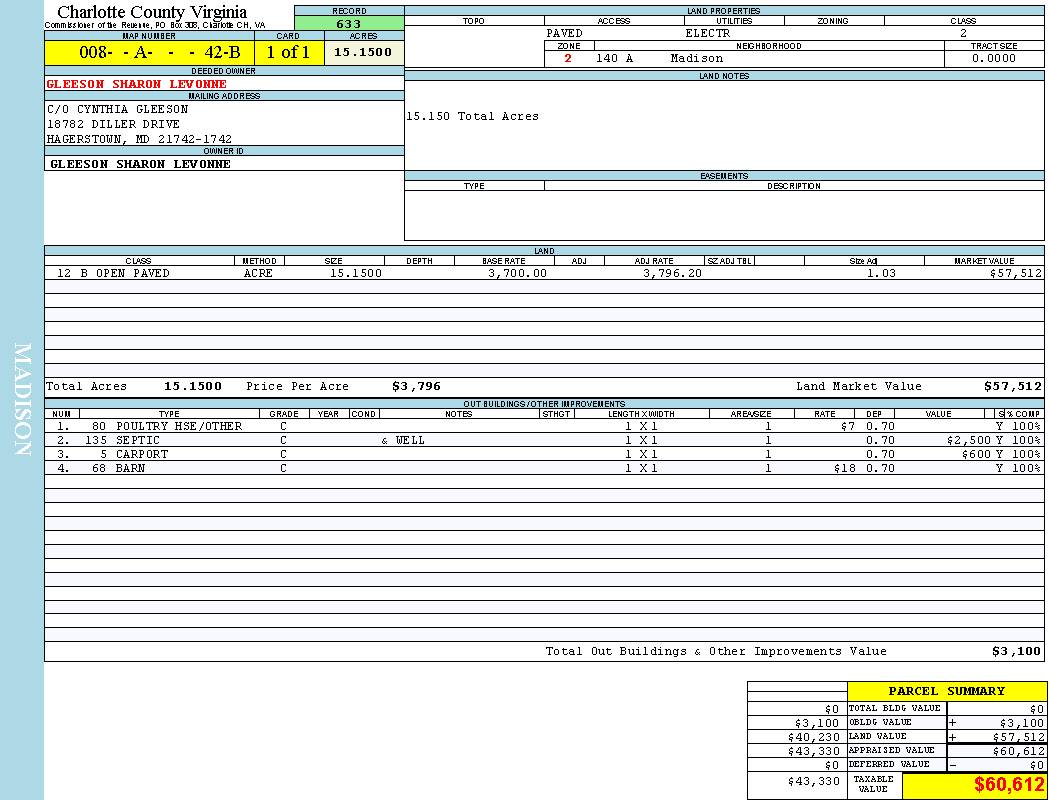
Task: Click the red taxable value $60,612
Action: (x=1009, y=785)
